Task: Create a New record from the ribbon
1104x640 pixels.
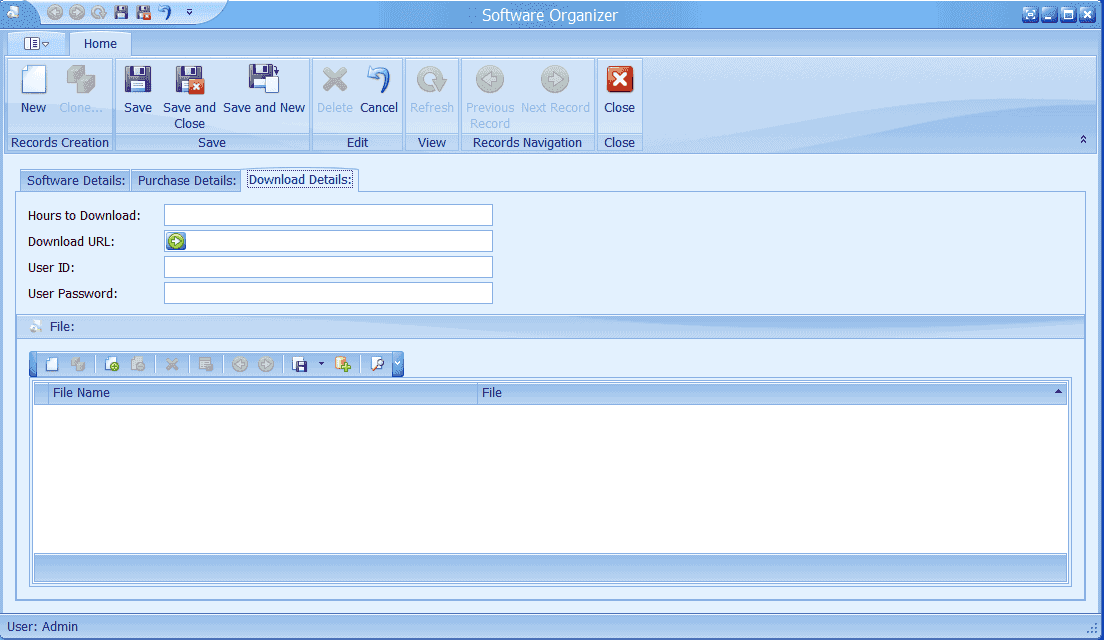Action: pos(33,90)
